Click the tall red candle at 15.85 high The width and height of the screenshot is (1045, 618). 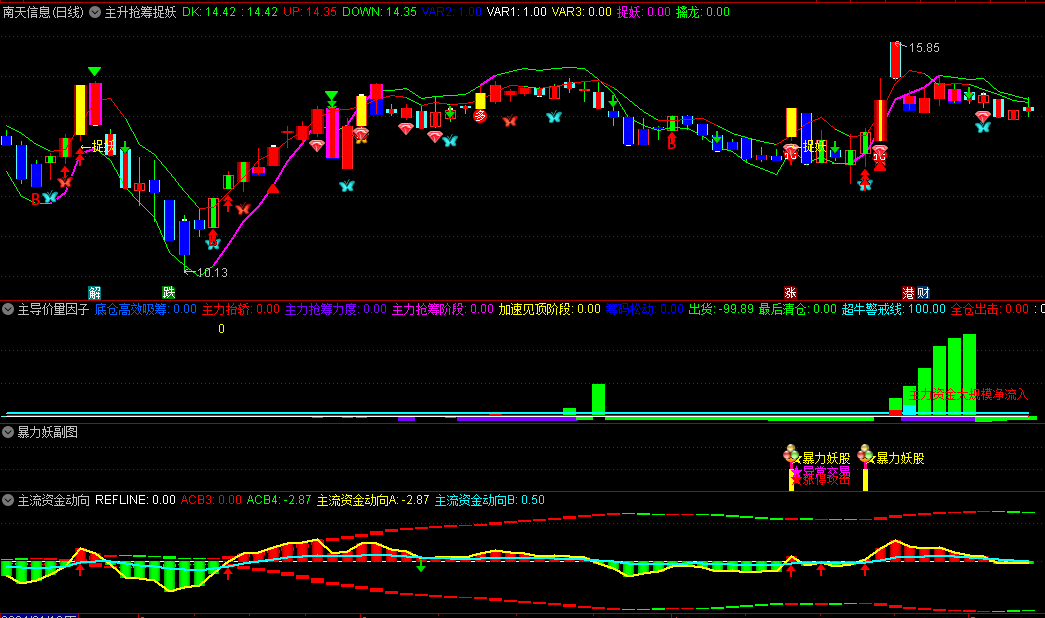point(895,60)
